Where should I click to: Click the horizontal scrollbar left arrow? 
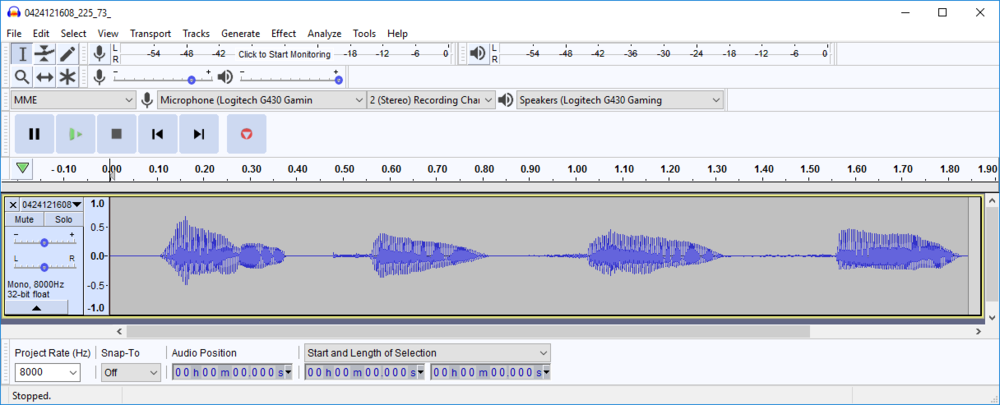click(x=119, y=332)
